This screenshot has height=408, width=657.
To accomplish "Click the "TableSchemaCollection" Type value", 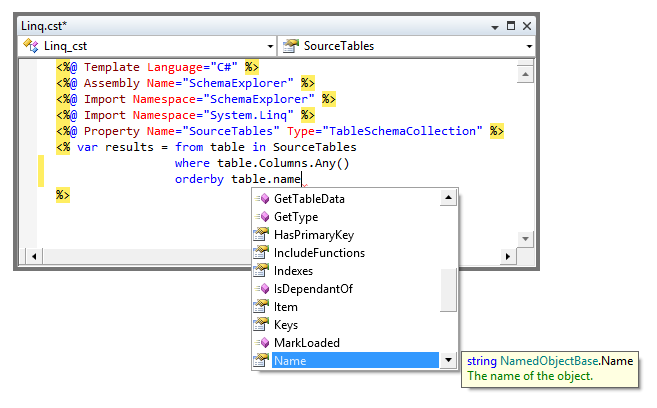I will (402, 131).
